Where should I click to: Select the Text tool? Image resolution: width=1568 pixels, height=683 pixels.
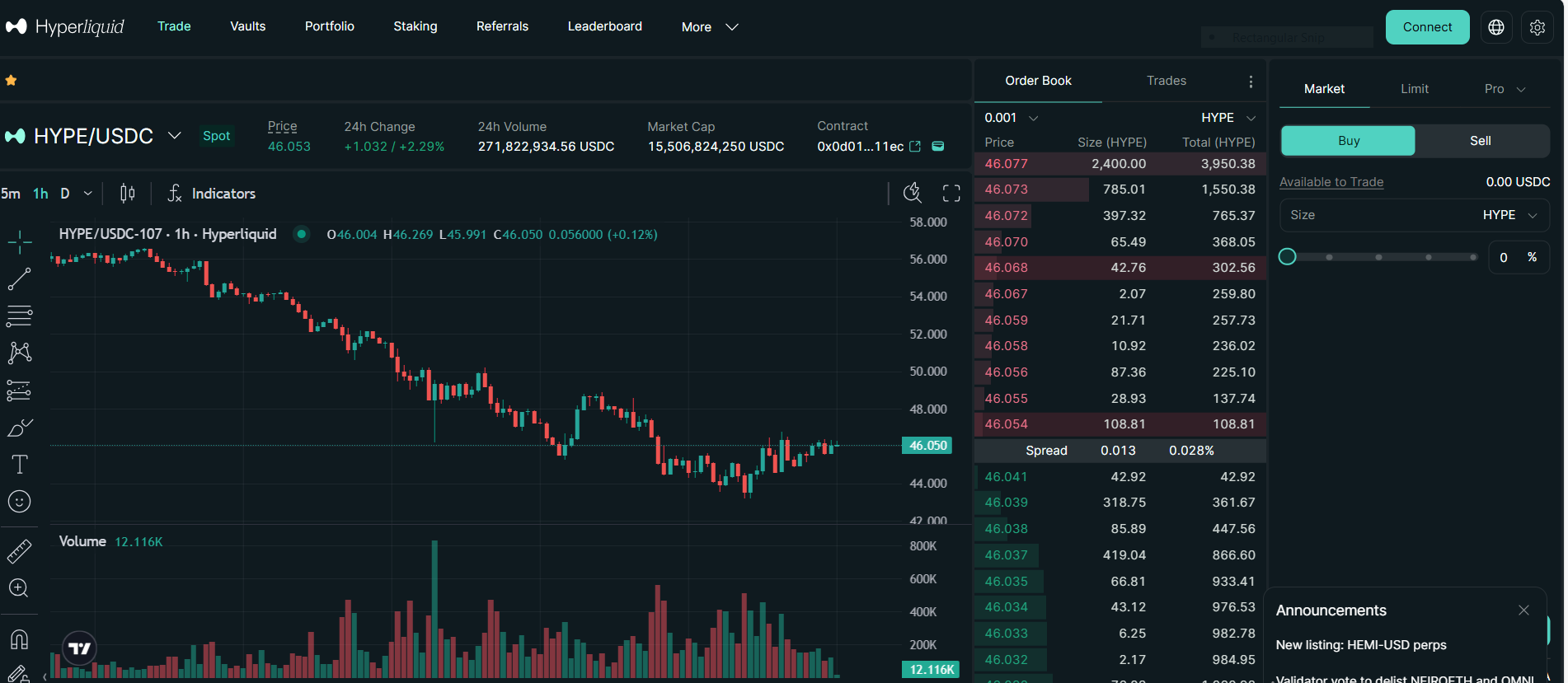tap(19, 464)
